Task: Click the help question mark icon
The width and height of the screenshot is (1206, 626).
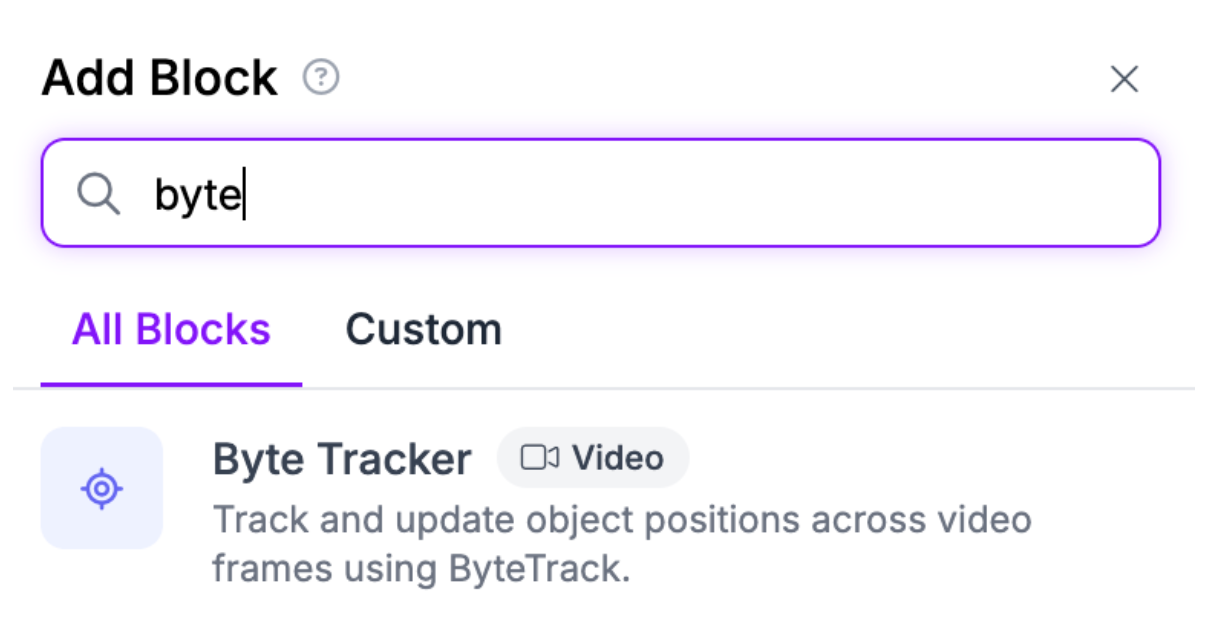Action: click(321, 77)
